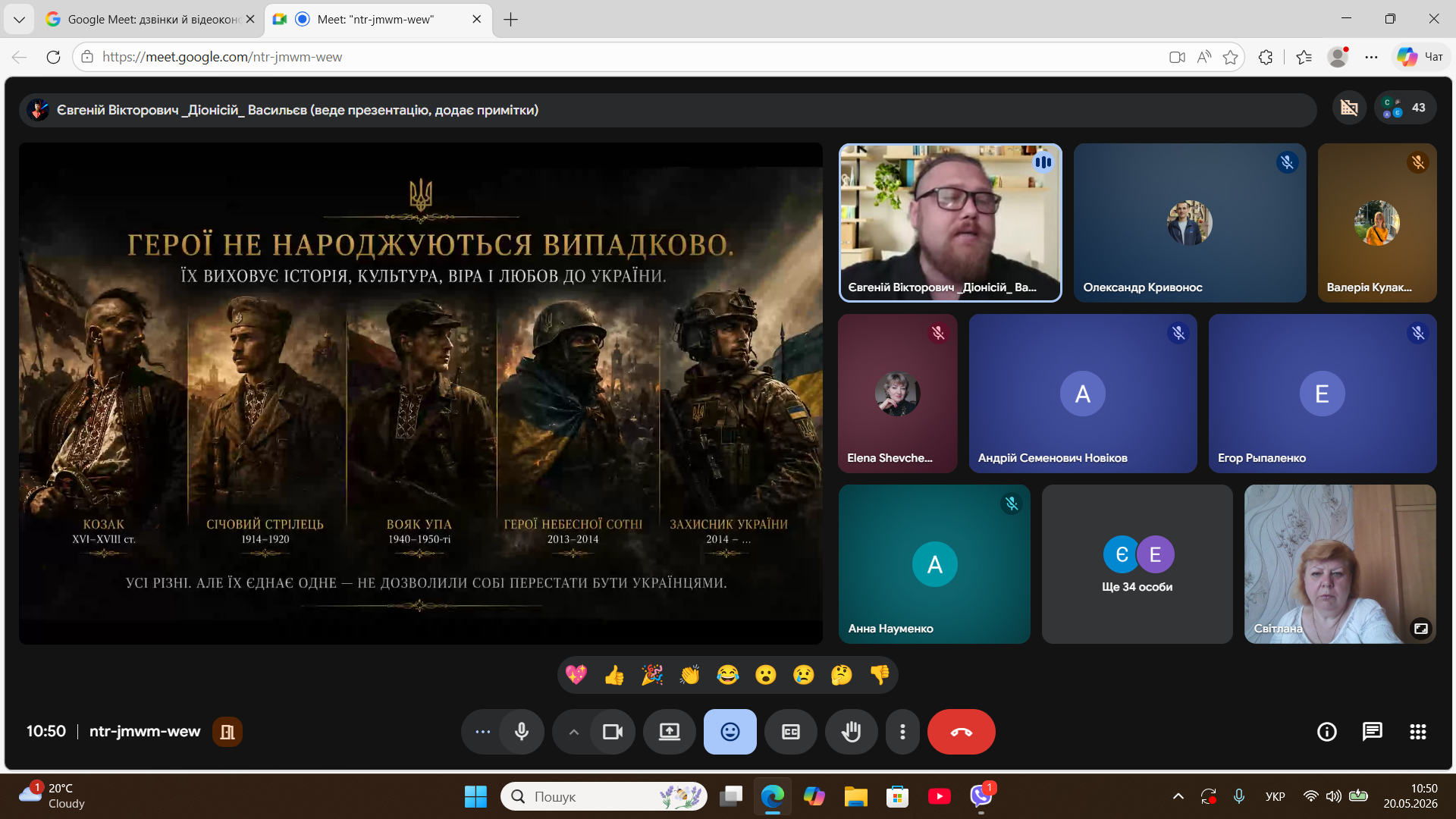Send the thinking face reaction
Screen dimensions: 1456x819
click(x=842, y=675)
